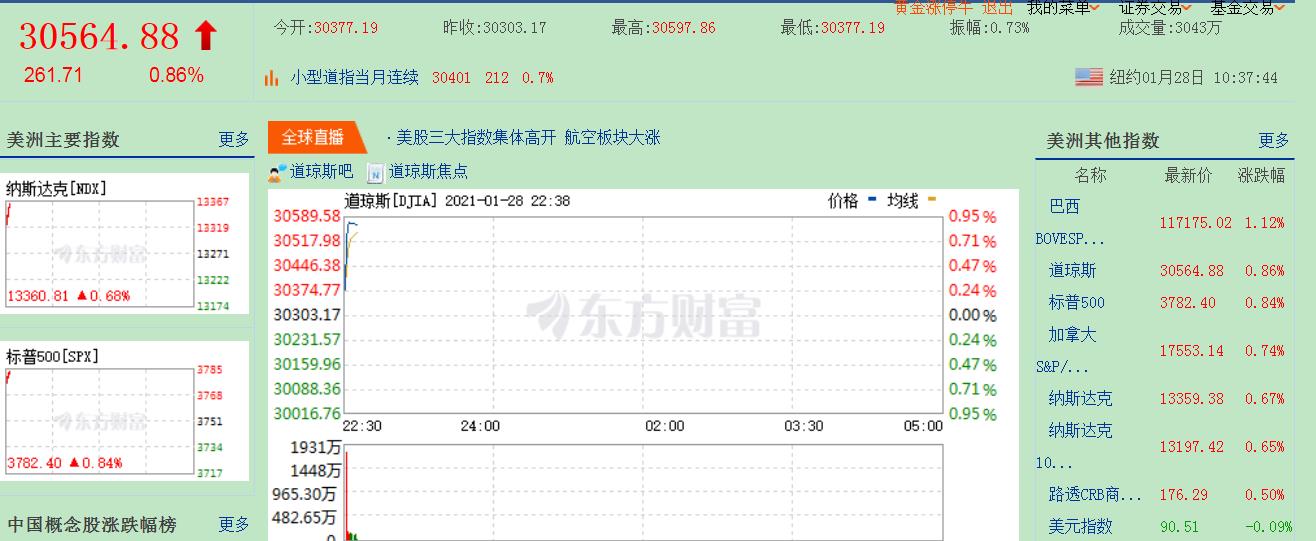
Task: Click the 涨跌幅 column header
Action: (x=1261, y=176)
